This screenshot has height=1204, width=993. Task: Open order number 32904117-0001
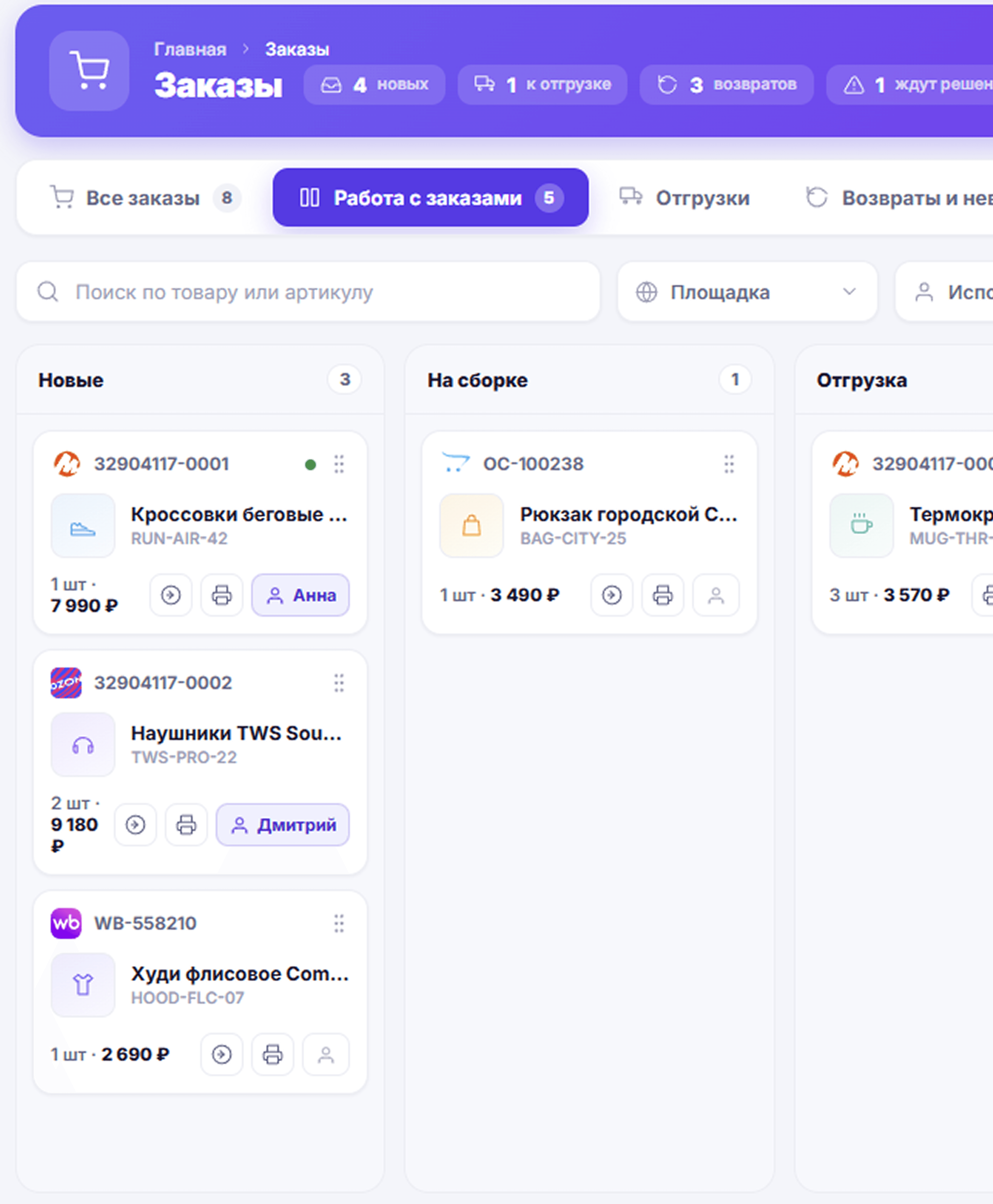(x=161, y=464)
